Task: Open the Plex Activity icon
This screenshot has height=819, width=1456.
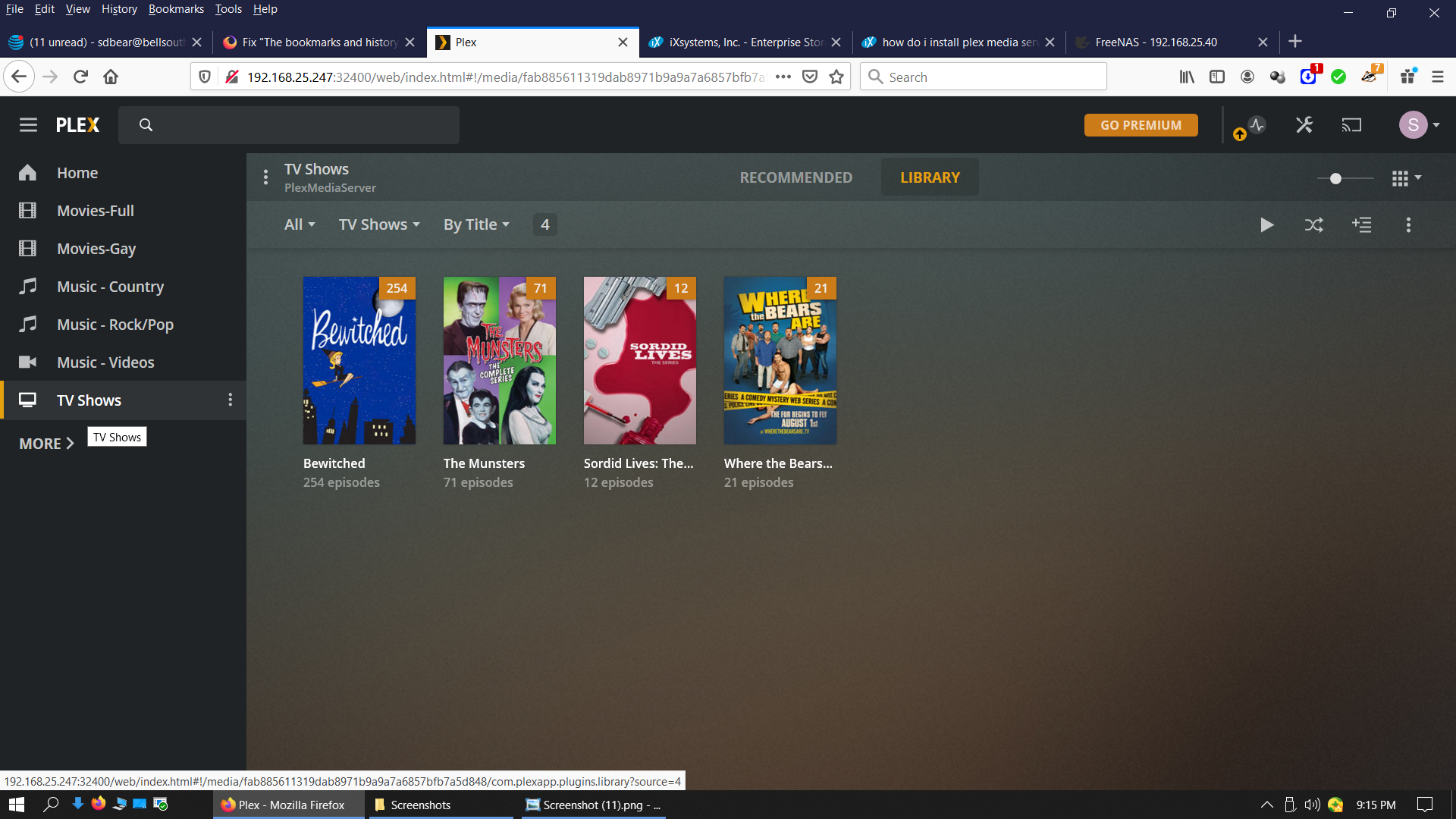Action: click(1257, 125)
